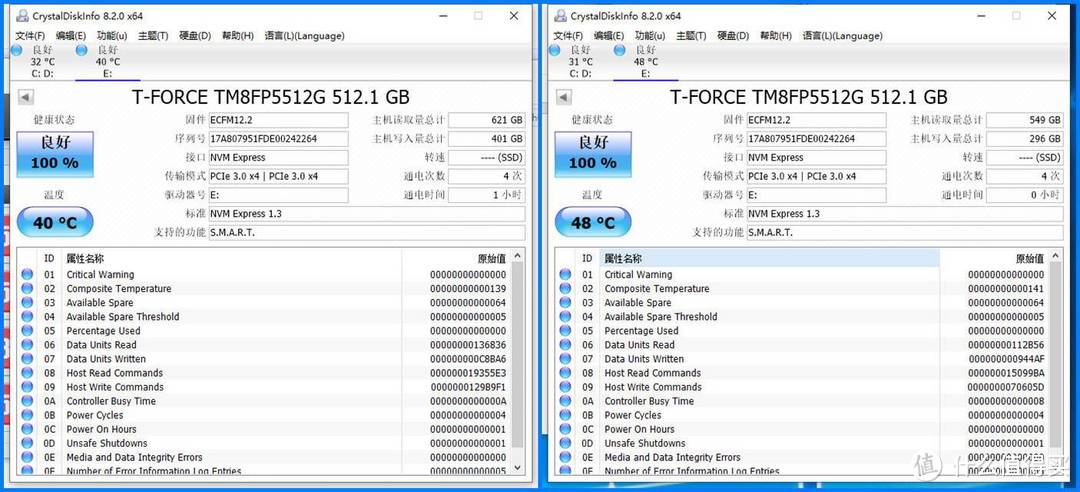Click scrollbar down arrow in 40 °C window
The width and height of the screenshot is (1080, 492).
tap(518, 467)
